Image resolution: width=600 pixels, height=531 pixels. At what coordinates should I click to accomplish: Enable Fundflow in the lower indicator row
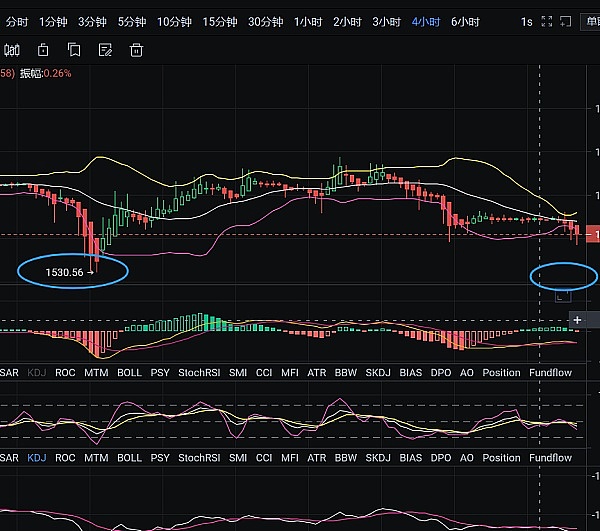[x=550, y=458]
